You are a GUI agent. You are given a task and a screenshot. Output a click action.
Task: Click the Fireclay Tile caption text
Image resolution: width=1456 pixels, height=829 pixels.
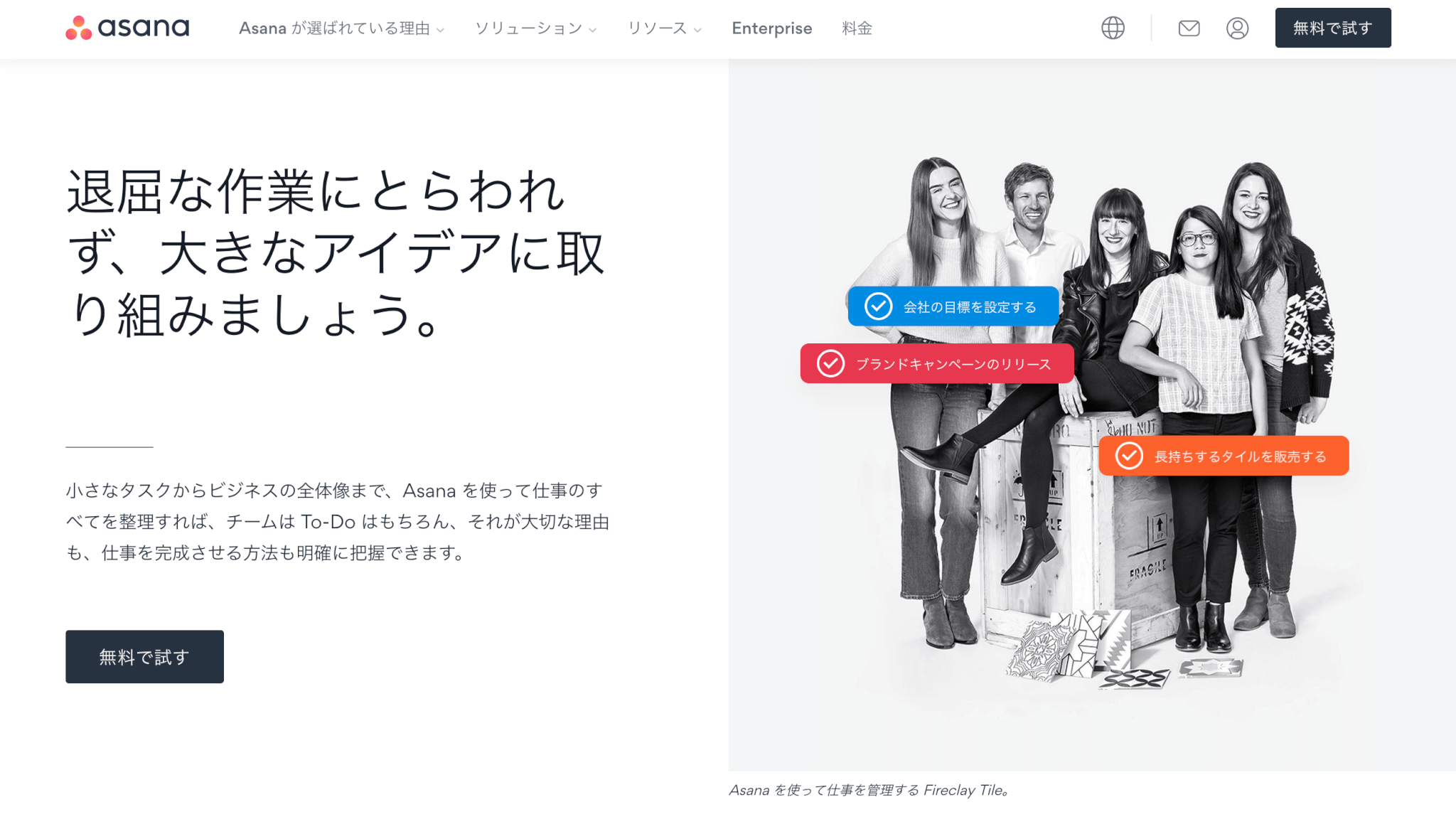(869, 790)
